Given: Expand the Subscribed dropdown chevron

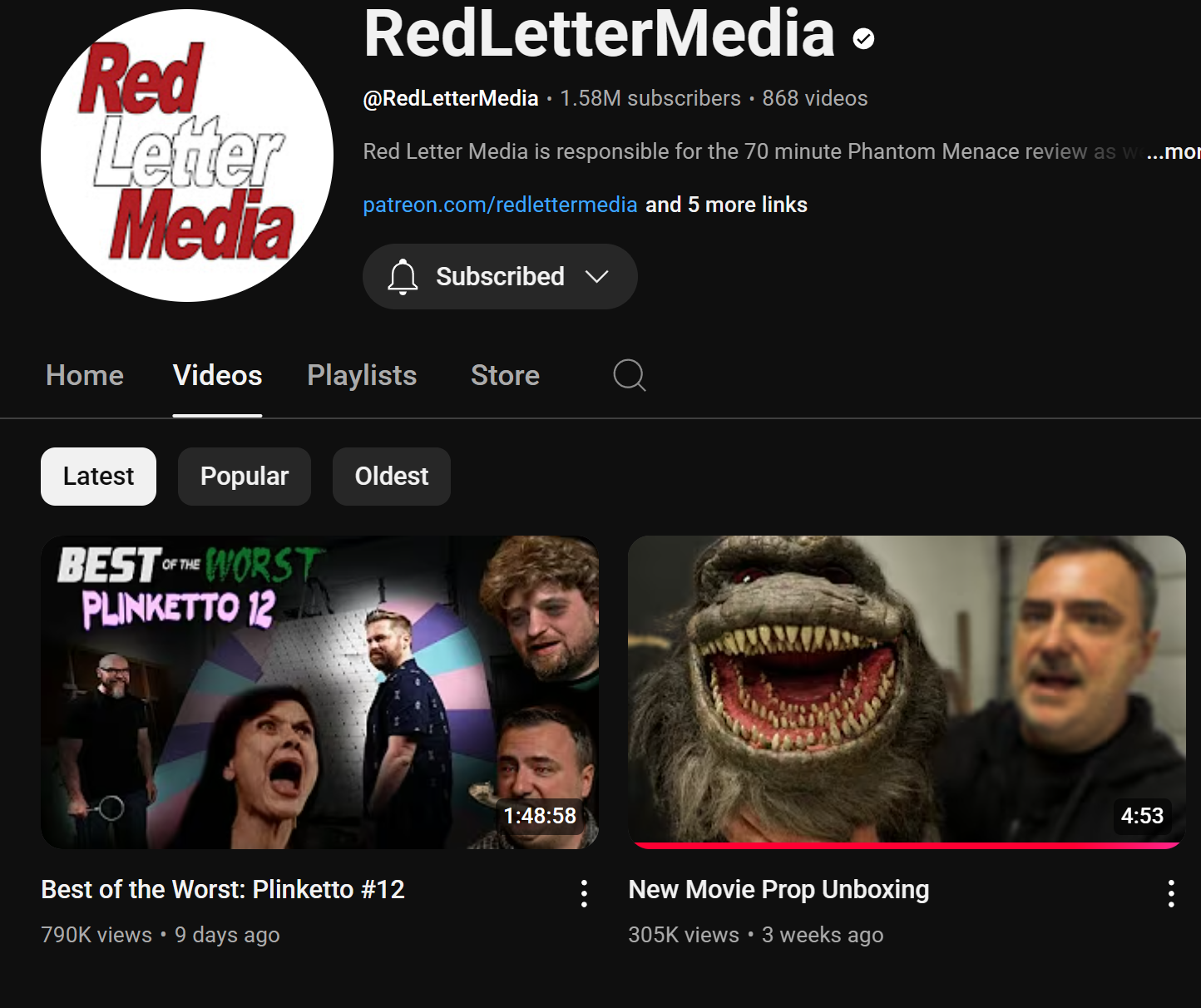Looking at the screenshot, I should click(597, 276).
